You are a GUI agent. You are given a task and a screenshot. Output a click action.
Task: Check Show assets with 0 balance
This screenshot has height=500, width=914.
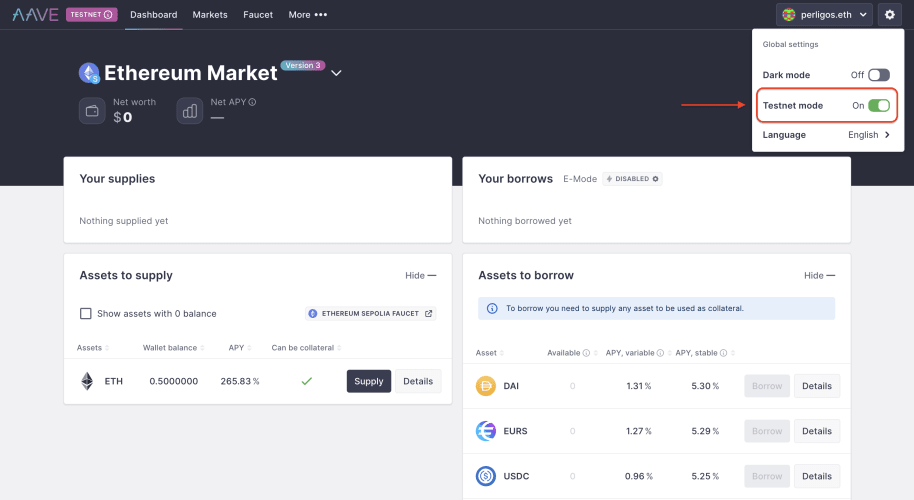coord(86,314)
